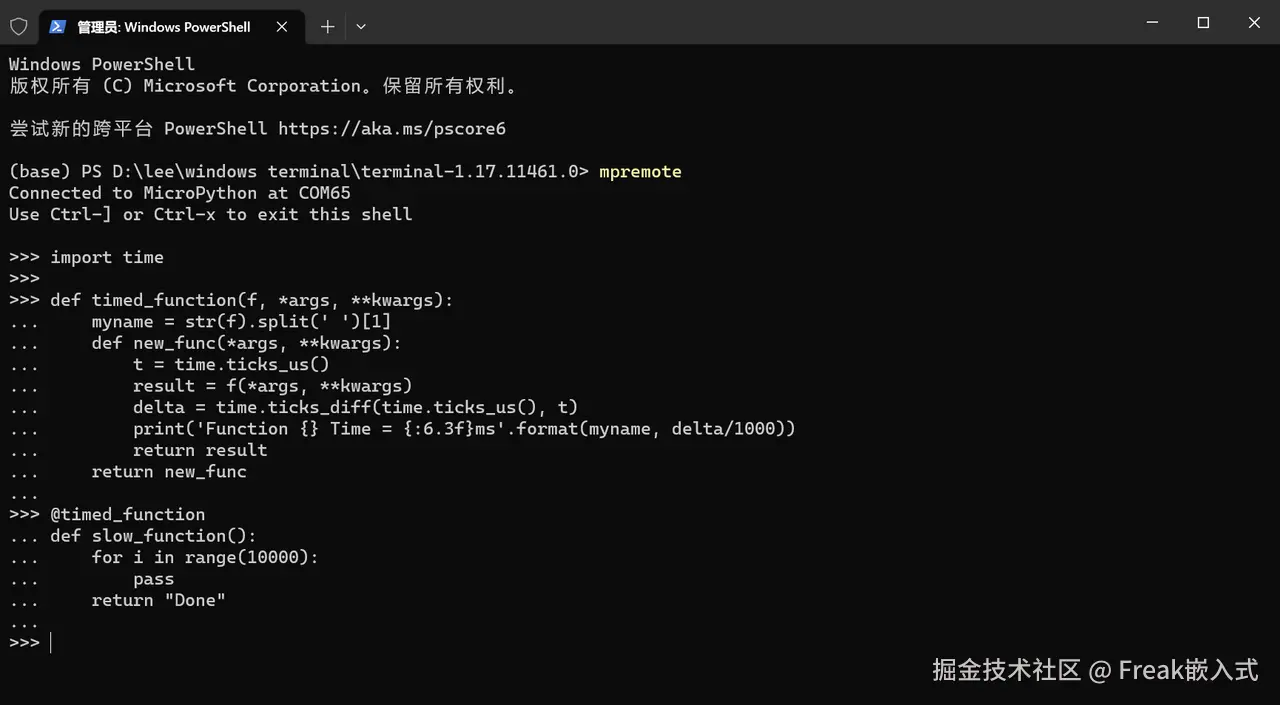Click the def timed_function definition line
This screenshot has height=705, width=1280.
231,300
